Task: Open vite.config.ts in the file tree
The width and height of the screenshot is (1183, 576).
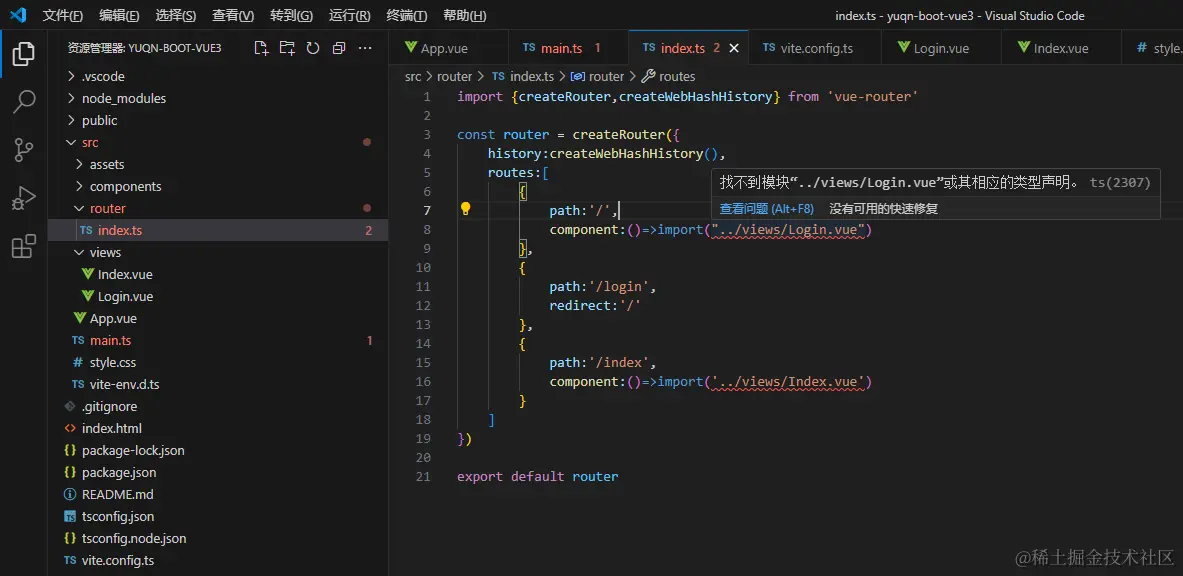Action: click(218, 560)
